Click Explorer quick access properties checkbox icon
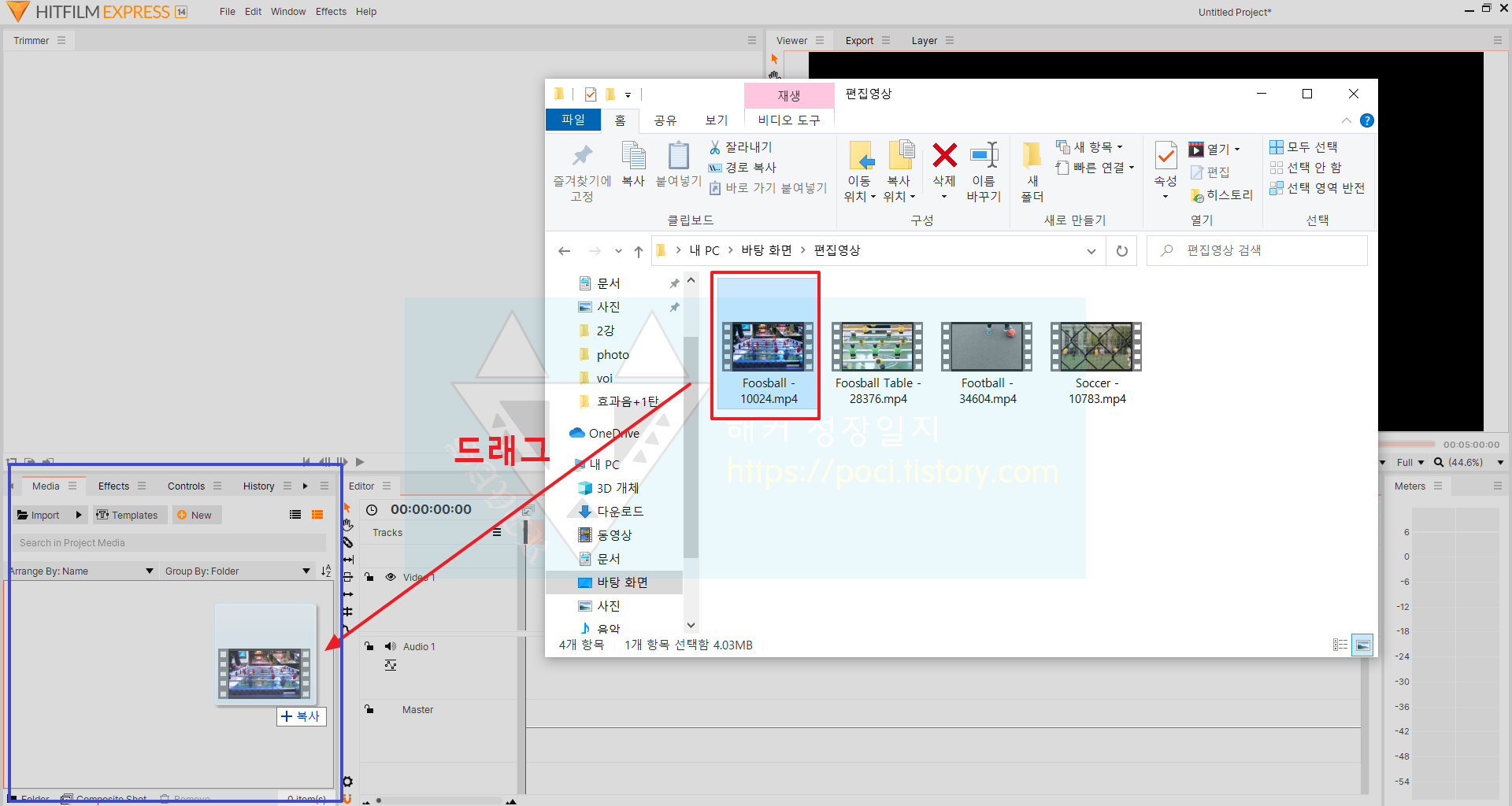Image resolution: width=1512 pixels, height=806 pixels. pos(591,94)
